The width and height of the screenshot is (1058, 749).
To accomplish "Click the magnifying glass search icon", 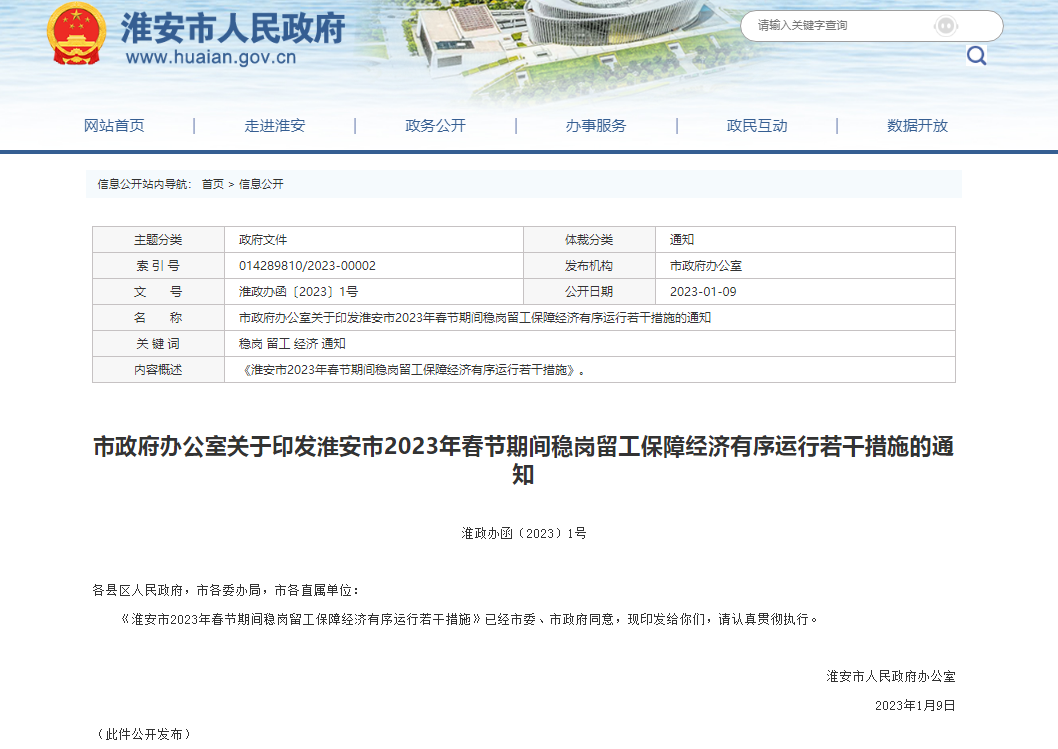I will click(x=976, y=55).
